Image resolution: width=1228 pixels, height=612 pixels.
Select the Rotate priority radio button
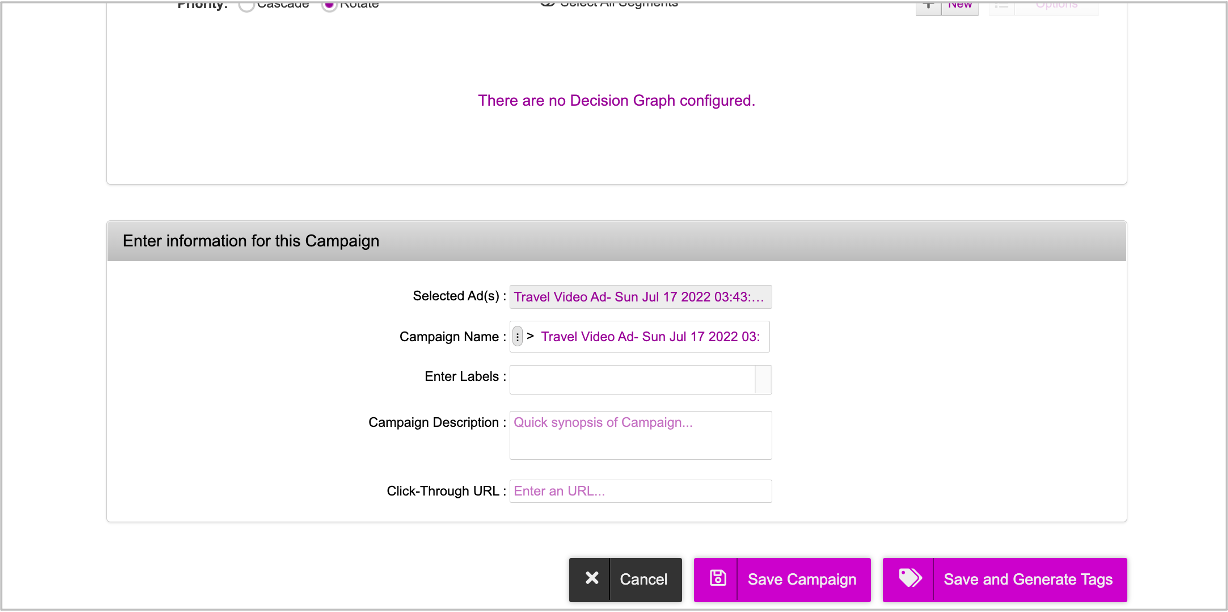tap(329, 5)
